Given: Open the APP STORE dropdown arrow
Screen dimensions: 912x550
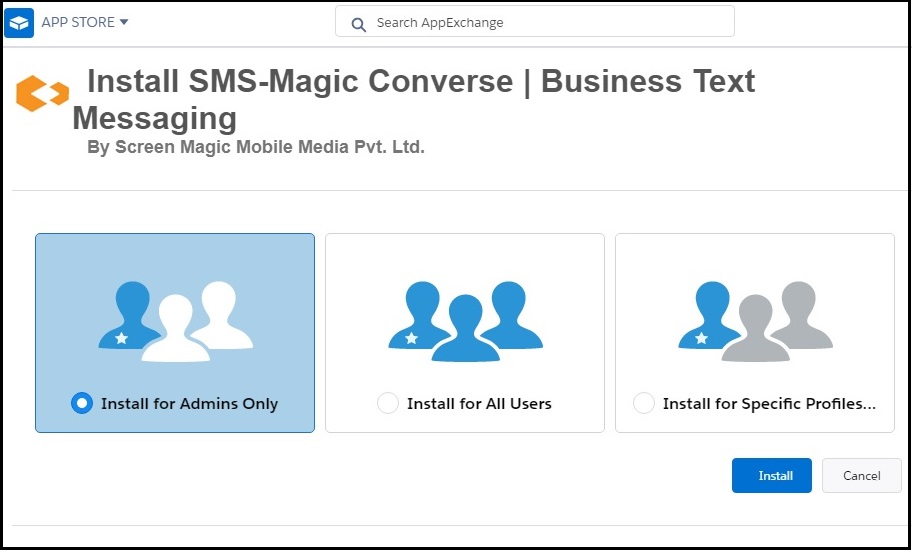Looking at the screenshot, I should [124, 22].
